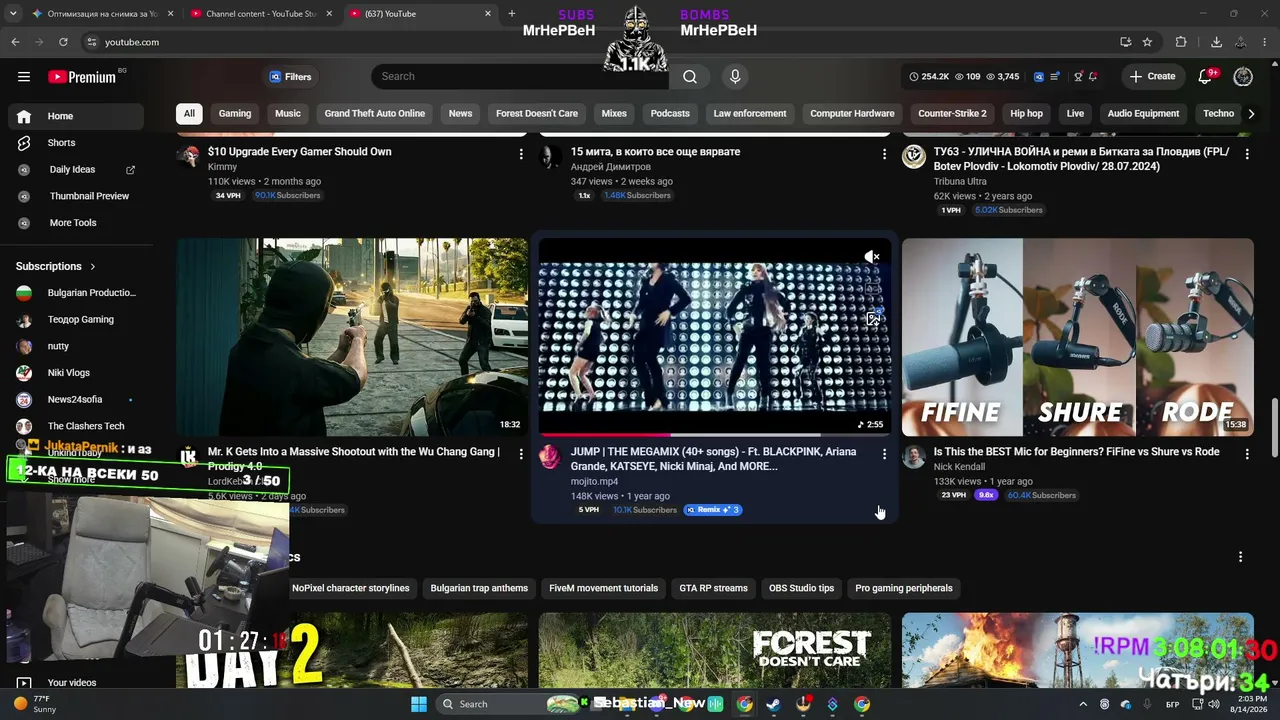This screenshot has width=1280, height=720.
Task: Open a new browser tab
Action: pos(512,14)
